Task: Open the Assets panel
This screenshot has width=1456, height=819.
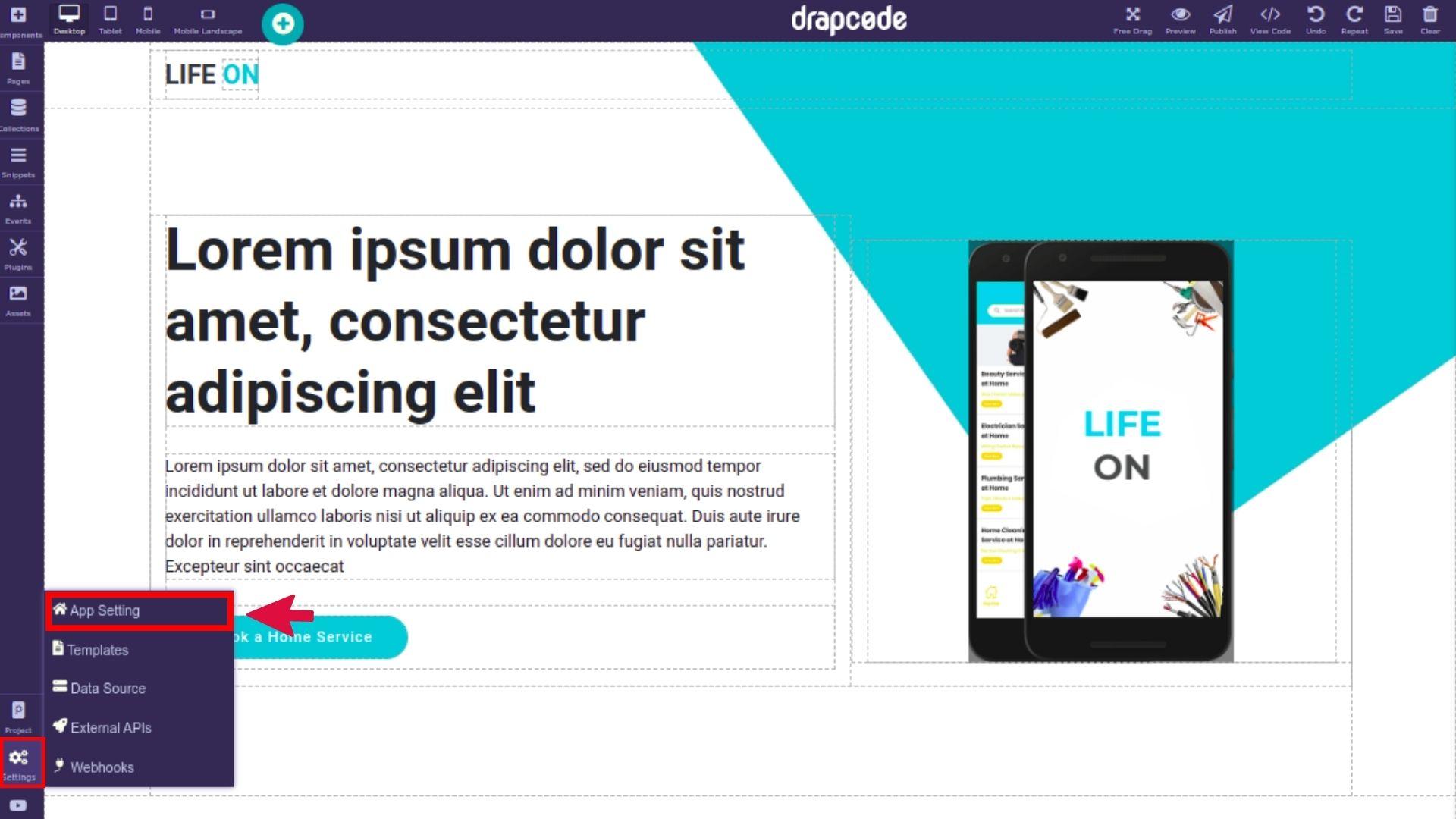Action: tap(18, 301)
